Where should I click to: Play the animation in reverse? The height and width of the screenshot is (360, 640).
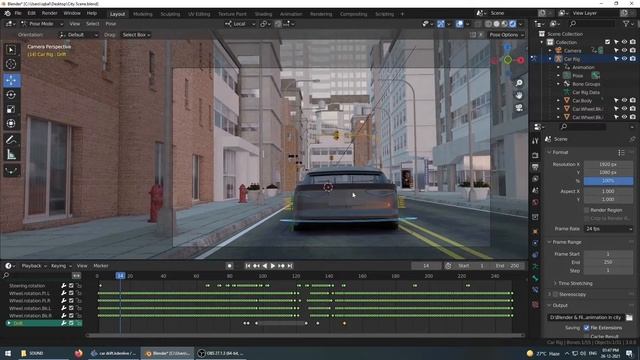click(264, 266)
